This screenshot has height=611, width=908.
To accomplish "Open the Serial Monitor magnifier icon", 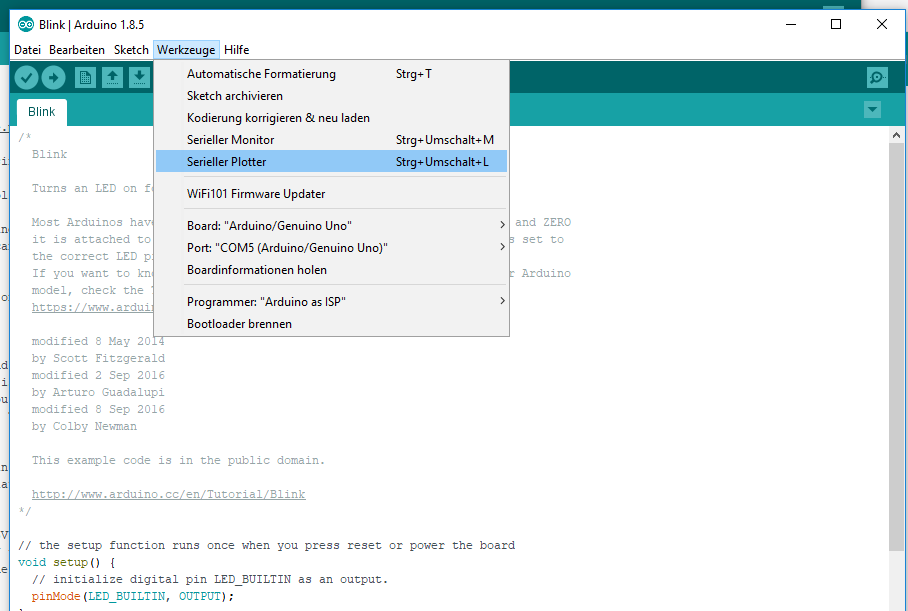I will [877, 78].
